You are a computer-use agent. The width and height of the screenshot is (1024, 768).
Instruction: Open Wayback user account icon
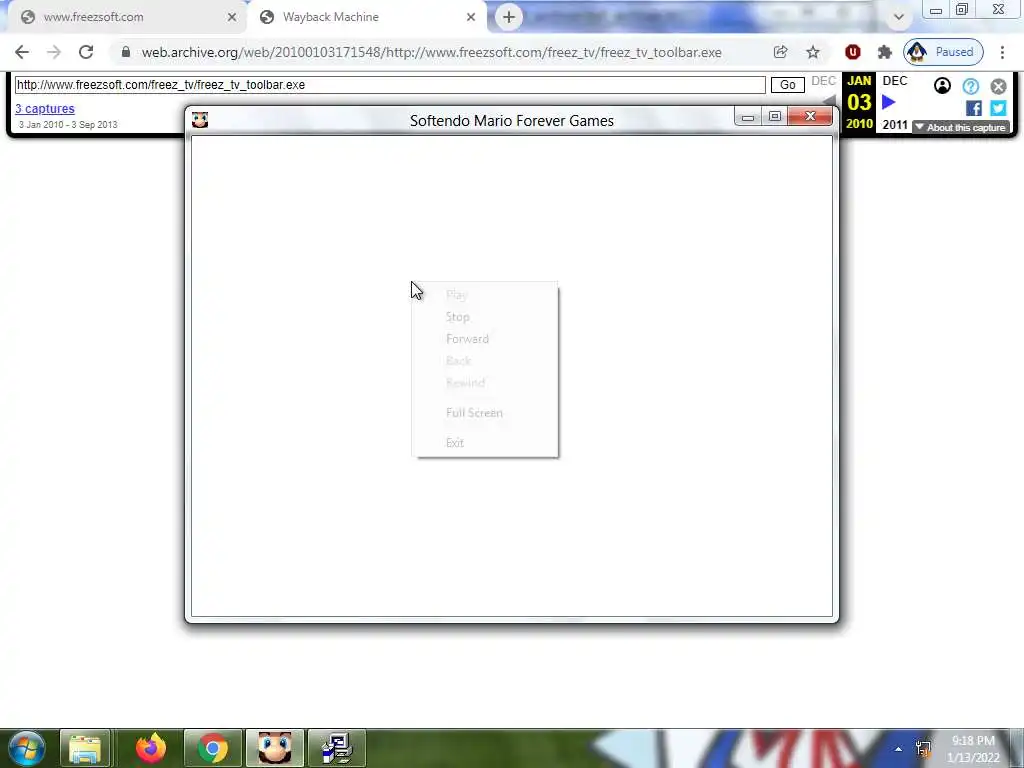pyautogui.click(x=942, y=86)
